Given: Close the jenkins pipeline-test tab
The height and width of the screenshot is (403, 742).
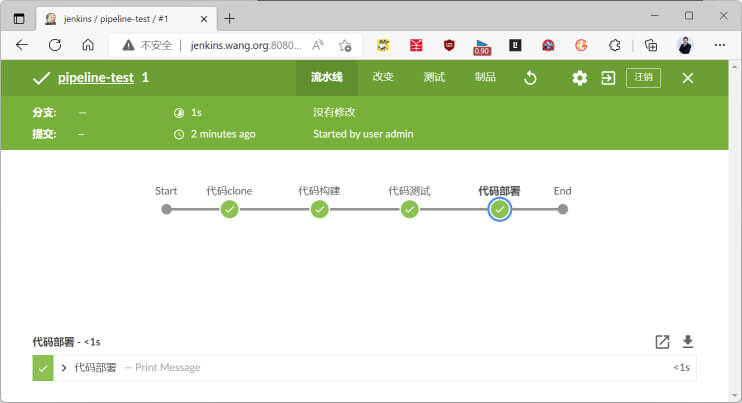Looking at the screenshot, I should [203, 19].
